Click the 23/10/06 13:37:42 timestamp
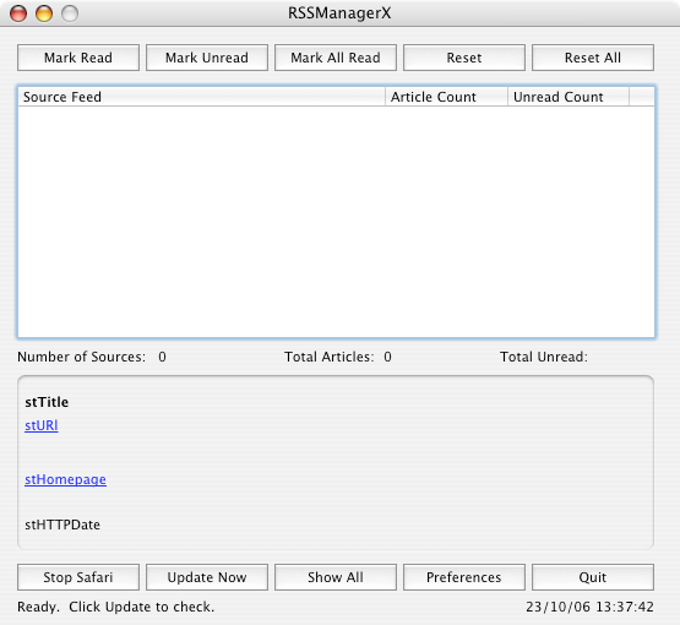680x625 pixels. point(590,607)
